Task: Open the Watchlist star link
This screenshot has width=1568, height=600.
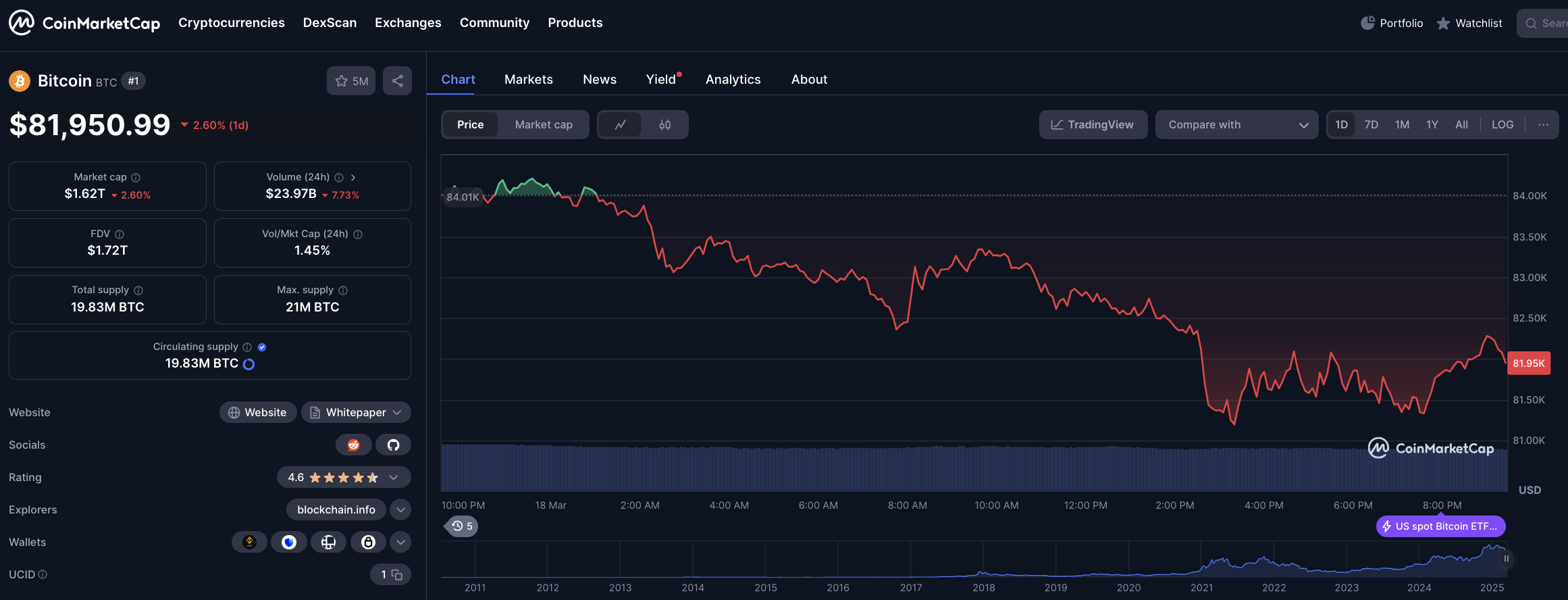Action: point(1469,23)
